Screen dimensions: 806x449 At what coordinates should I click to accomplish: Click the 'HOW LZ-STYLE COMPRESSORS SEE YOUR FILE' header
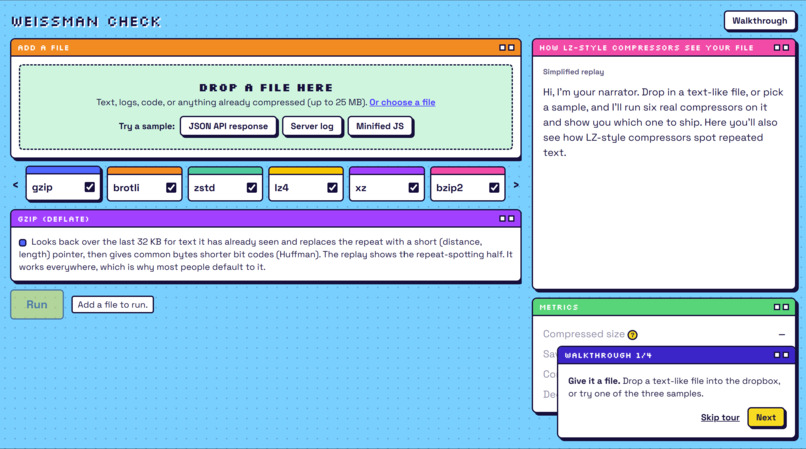tap(664, 48)
